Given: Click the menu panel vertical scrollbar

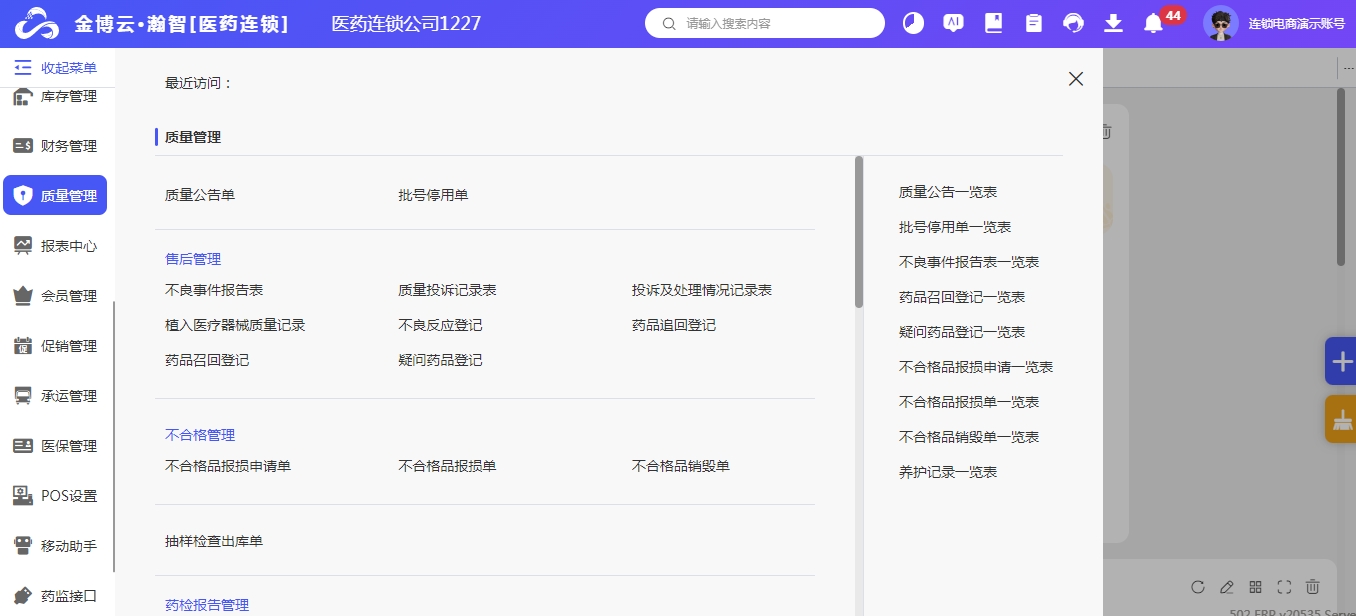Looking at the screenshot, I should click(x=858, y=232).
